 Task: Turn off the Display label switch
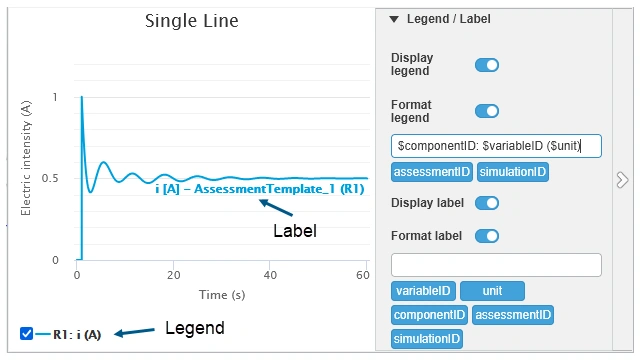coord(487,203)
